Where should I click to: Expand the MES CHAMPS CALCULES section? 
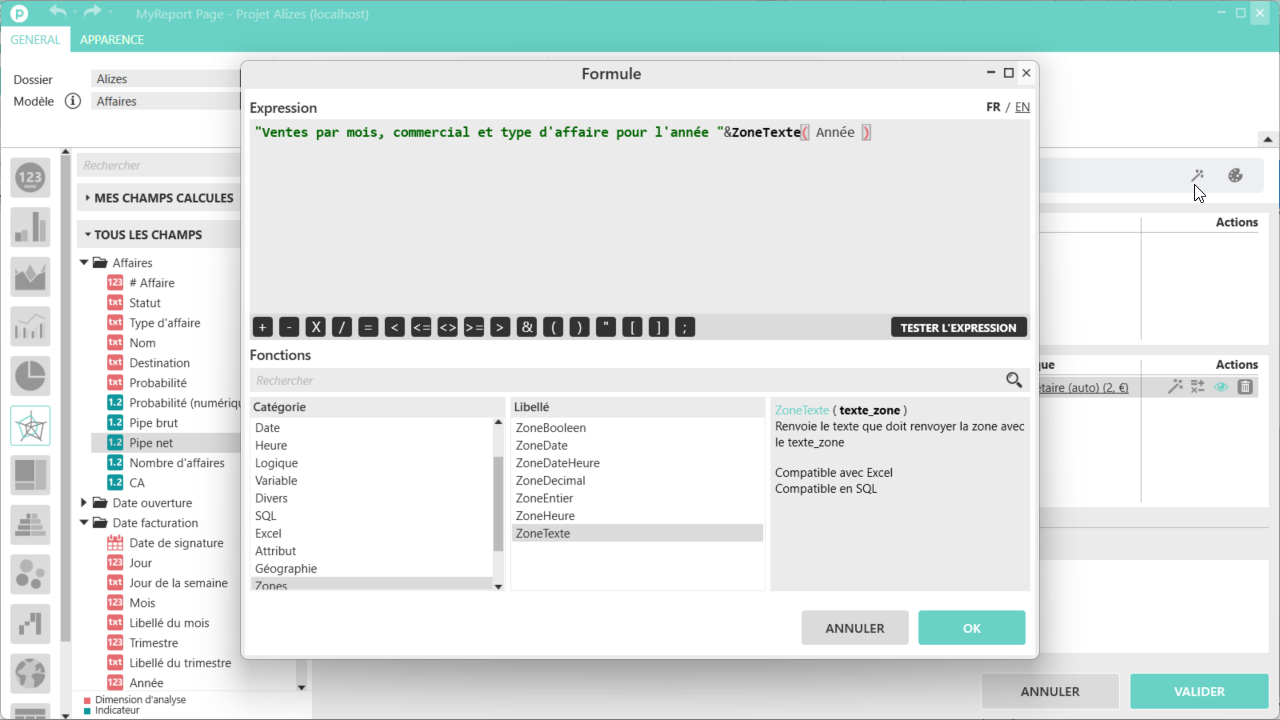tap(88, 198)
